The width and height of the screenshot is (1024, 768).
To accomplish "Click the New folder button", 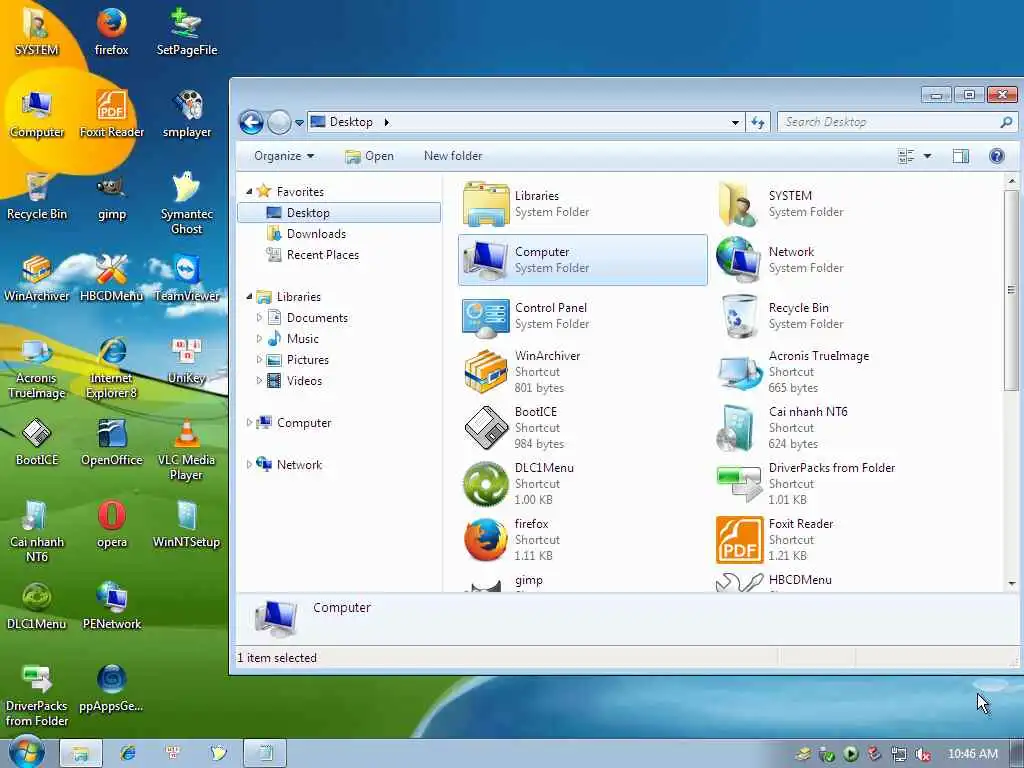I will point(453,156).
